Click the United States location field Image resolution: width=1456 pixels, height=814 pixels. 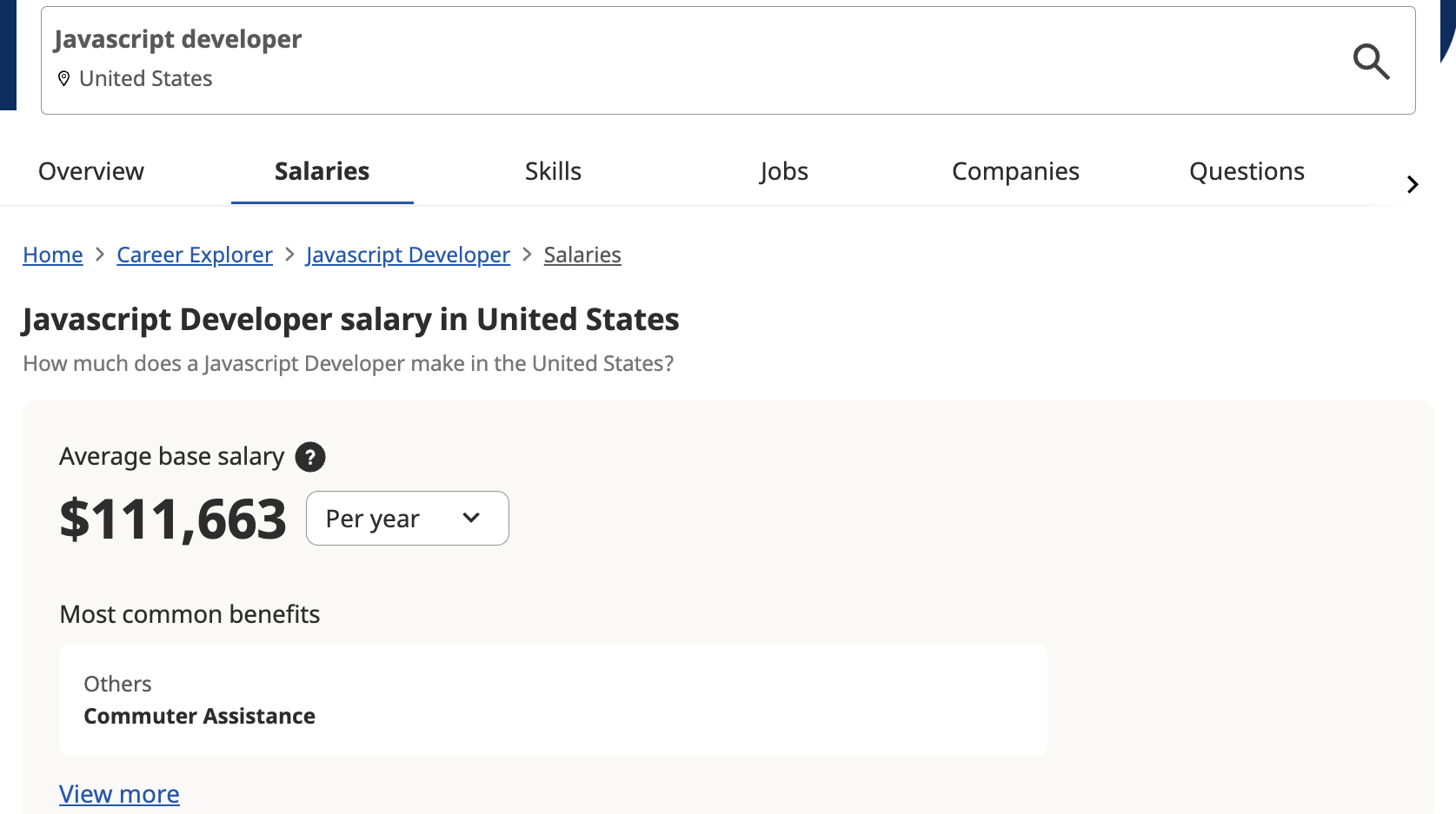(145, 79)
